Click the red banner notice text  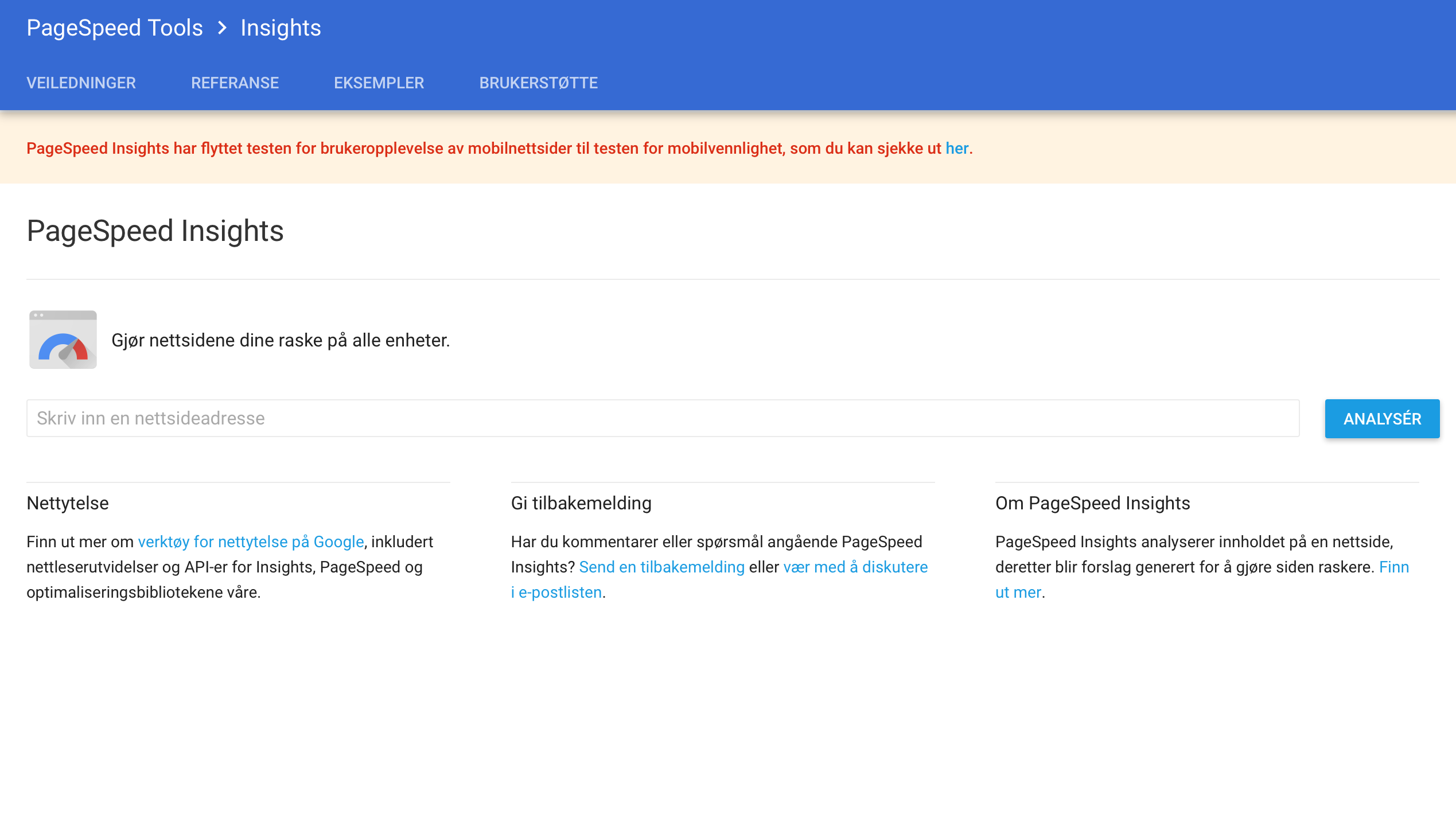click(x=499, y=148)
